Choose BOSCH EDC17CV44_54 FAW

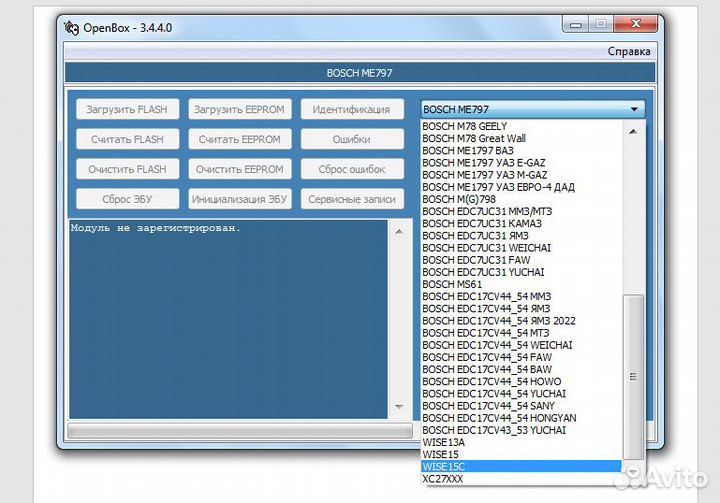click(521, 357)
